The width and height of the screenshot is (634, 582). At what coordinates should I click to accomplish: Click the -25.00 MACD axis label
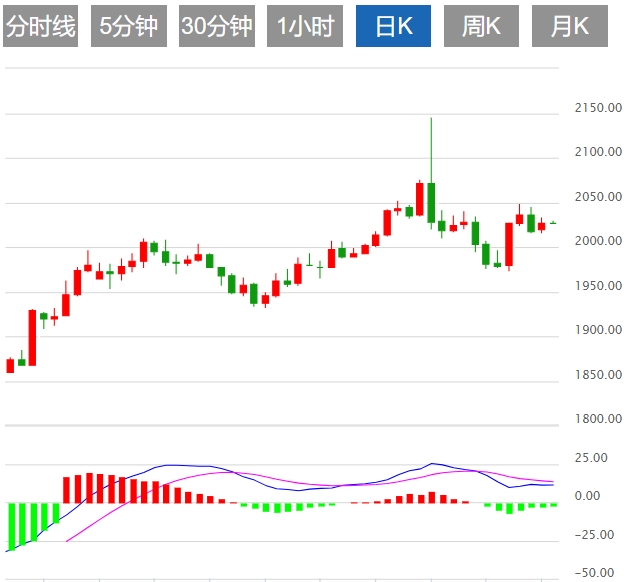pyautogui.click(x=594, y=534)
